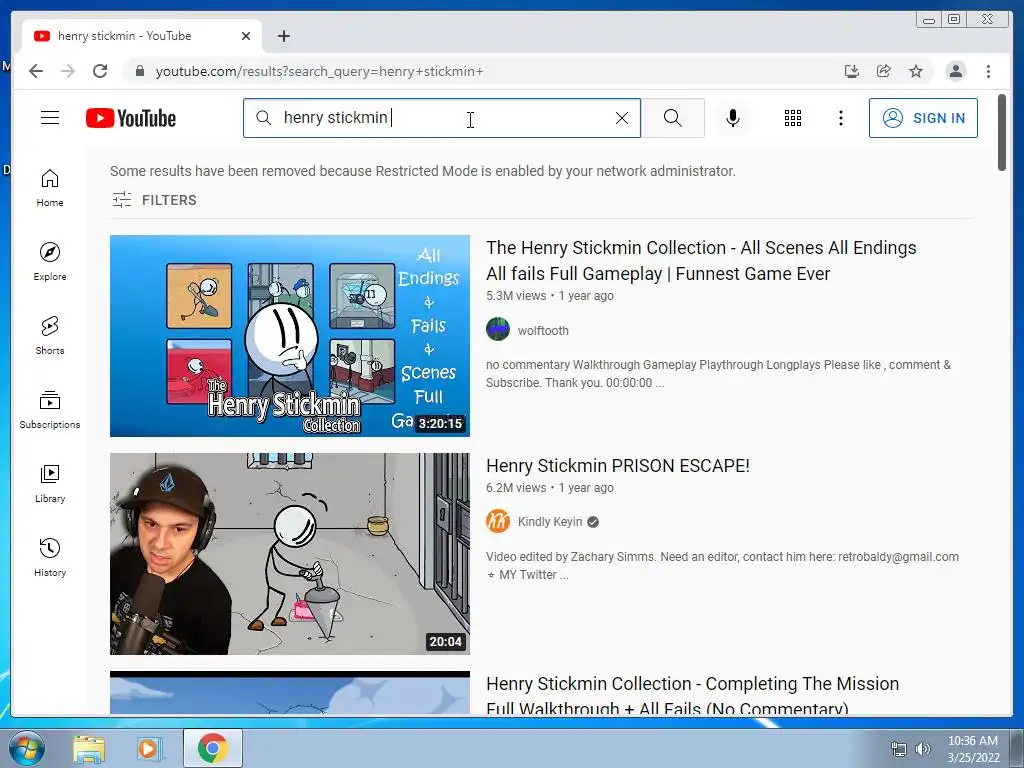Visit wolftooth channel name
This screenshot has height=768, width=1024.
coord(543,330)
